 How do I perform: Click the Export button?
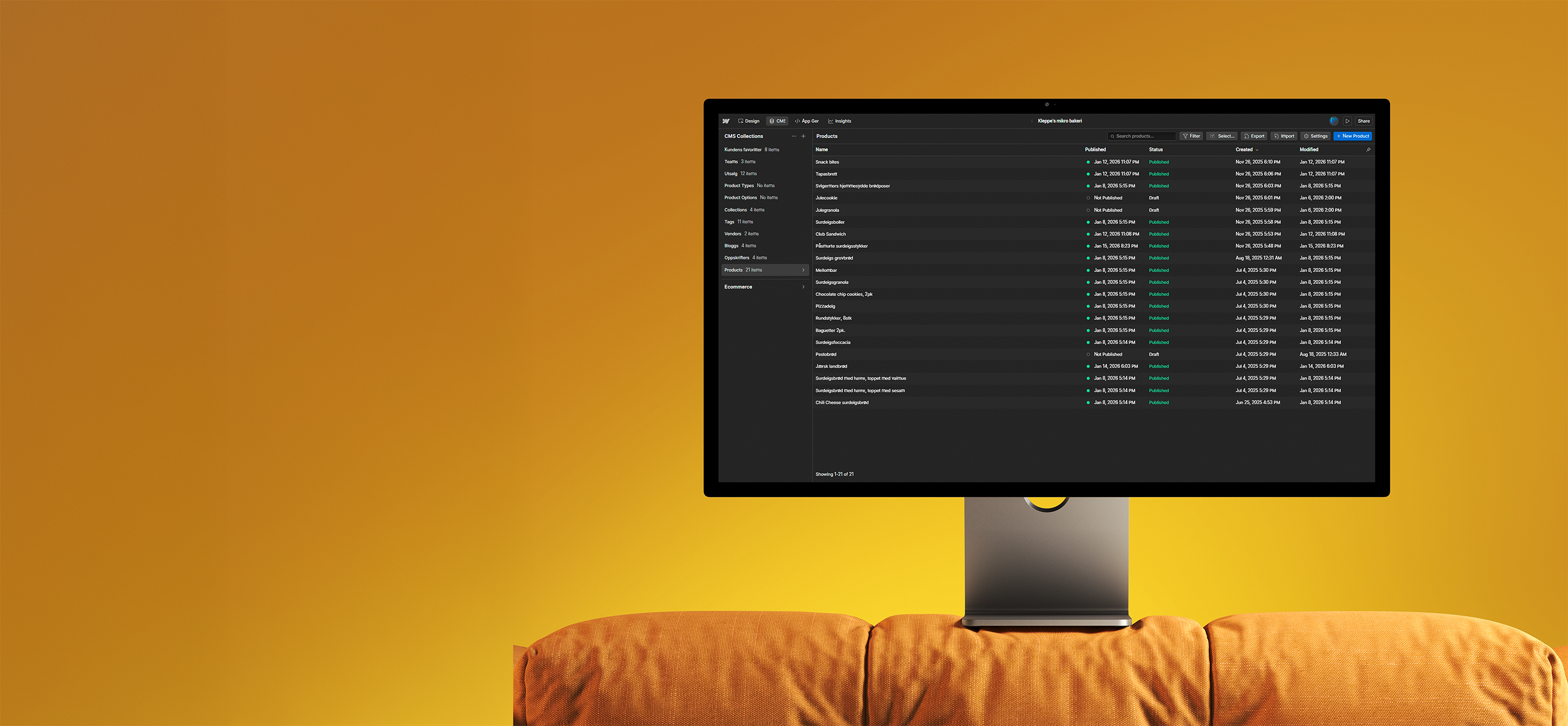[x=1254, y=136]
